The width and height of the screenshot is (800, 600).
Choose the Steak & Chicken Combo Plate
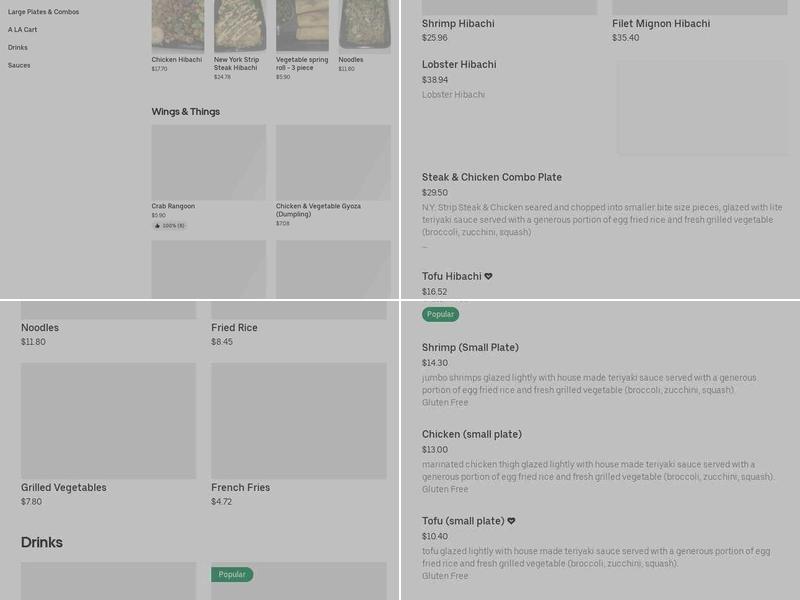coord(492,177)
